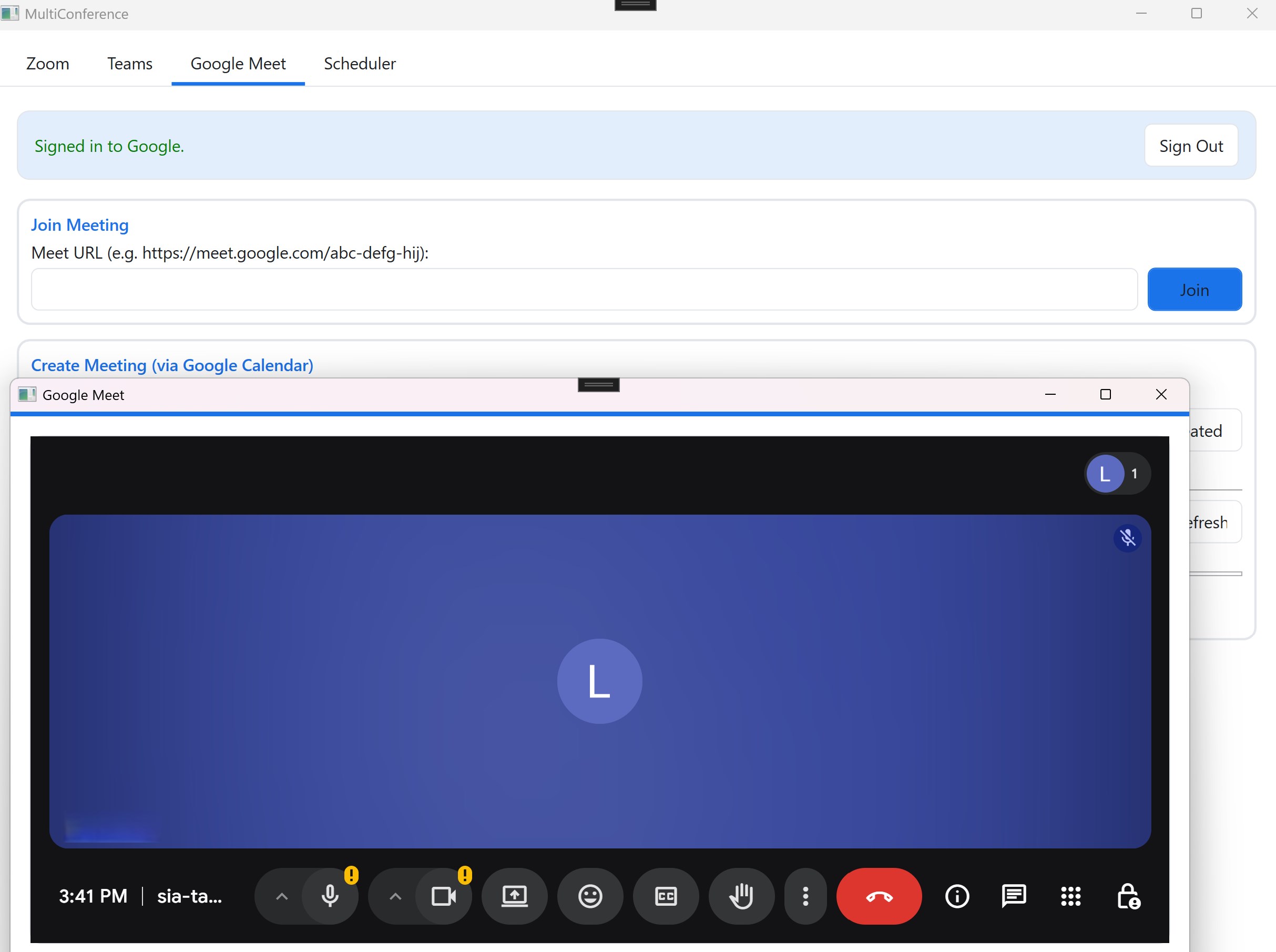Click the 3:41 PM clock text
Image resolution: width=1276 pixels, height=952 pixels.
[94, 896]
